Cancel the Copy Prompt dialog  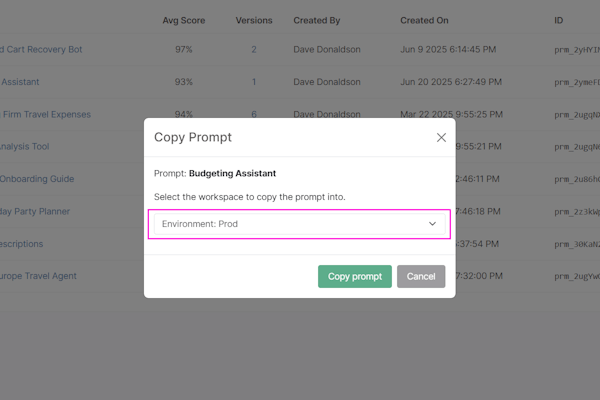[421, 276]
